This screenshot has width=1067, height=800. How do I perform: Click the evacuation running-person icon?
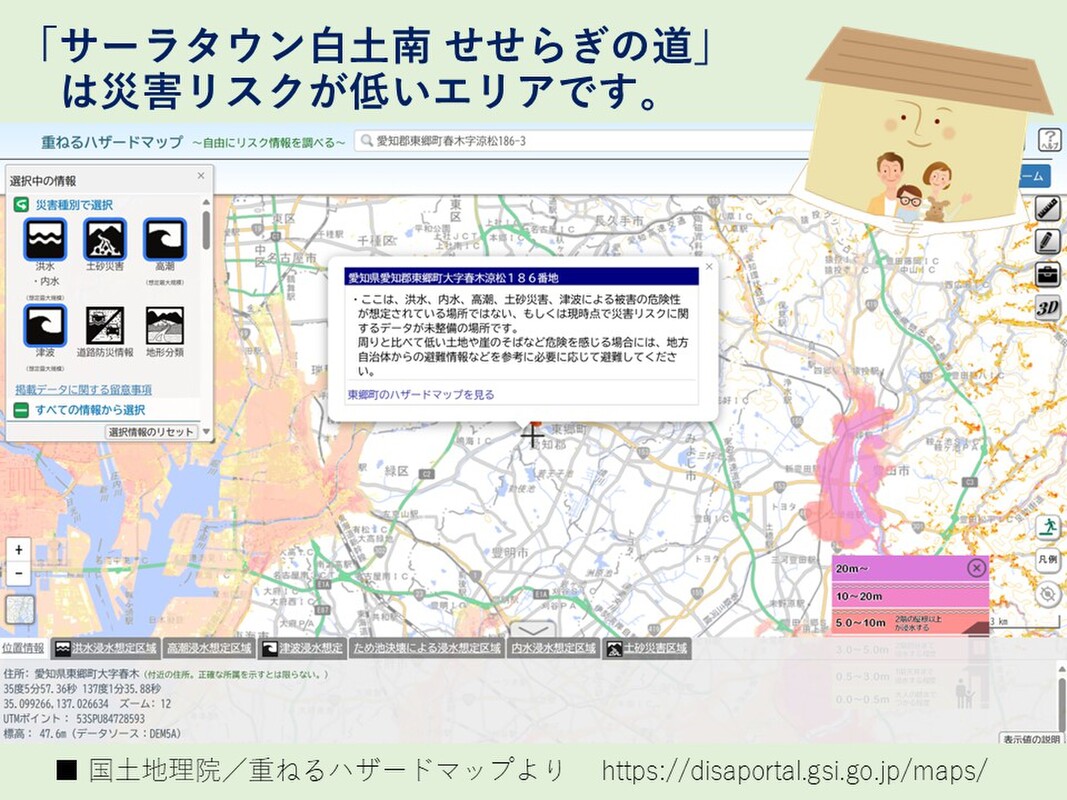[1047, 526]
